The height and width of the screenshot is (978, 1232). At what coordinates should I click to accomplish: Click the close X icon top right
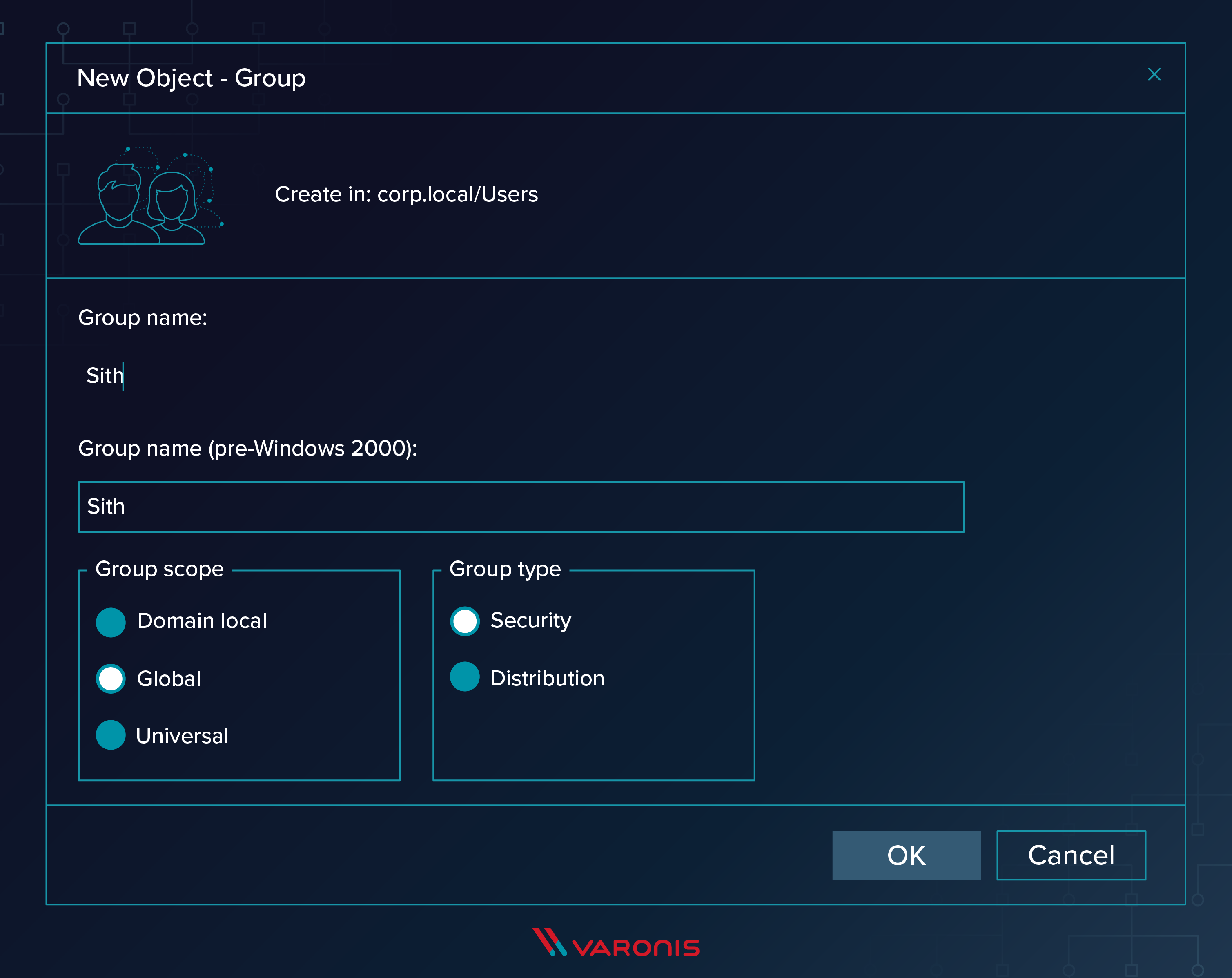pos(1155,74)
